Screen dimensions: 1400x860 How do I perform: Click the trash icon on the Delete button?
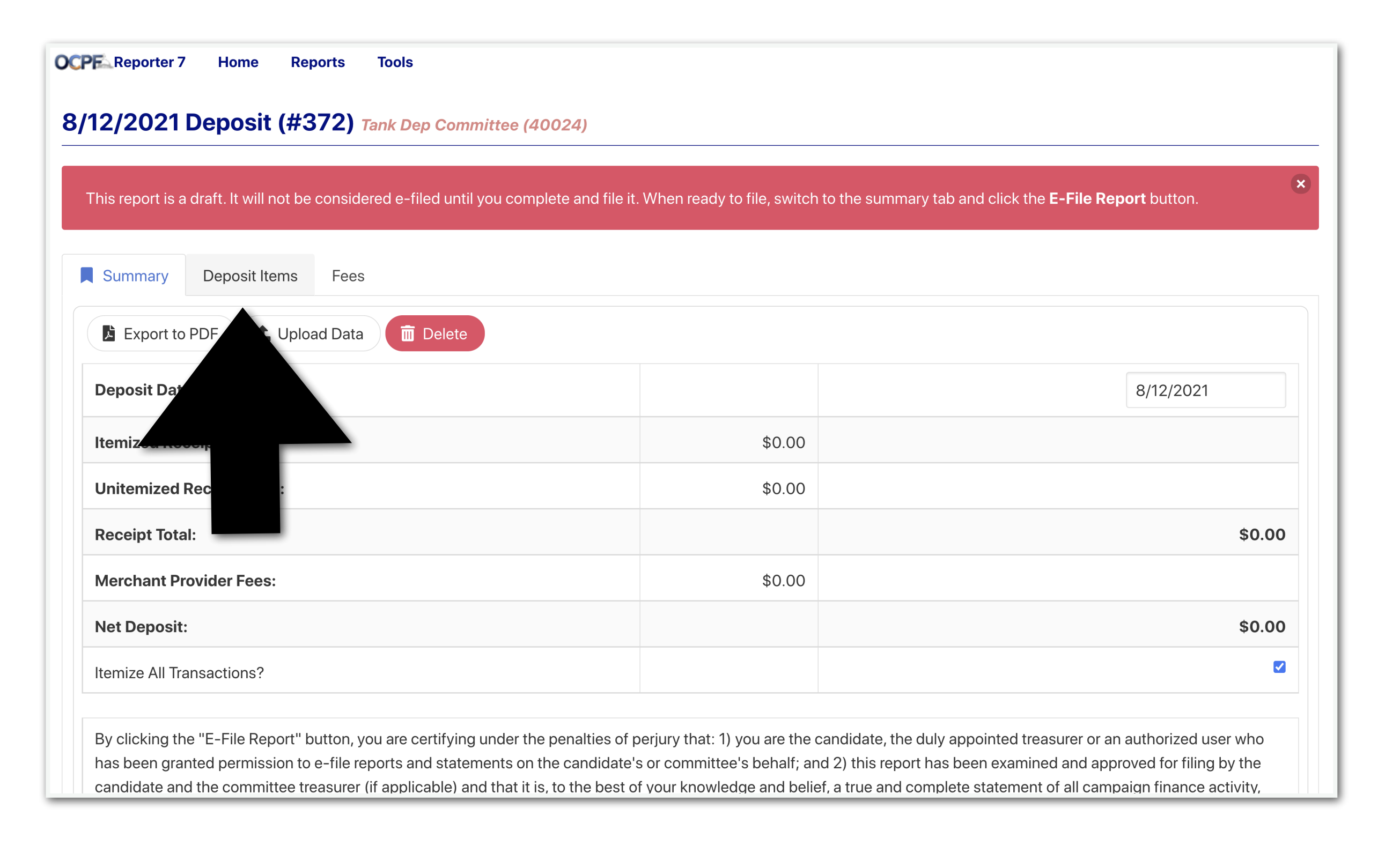click(x=407, y=334)
